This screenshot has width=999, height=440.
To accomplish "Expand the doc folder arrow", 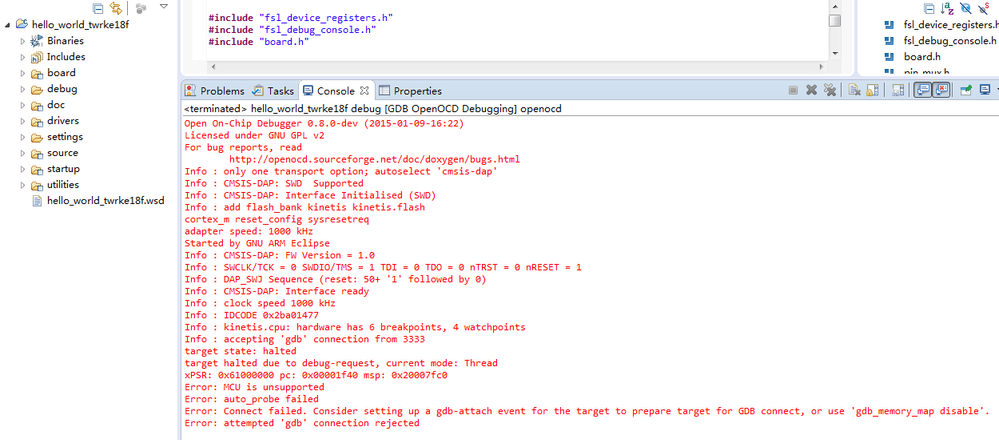I will (22, 105).
